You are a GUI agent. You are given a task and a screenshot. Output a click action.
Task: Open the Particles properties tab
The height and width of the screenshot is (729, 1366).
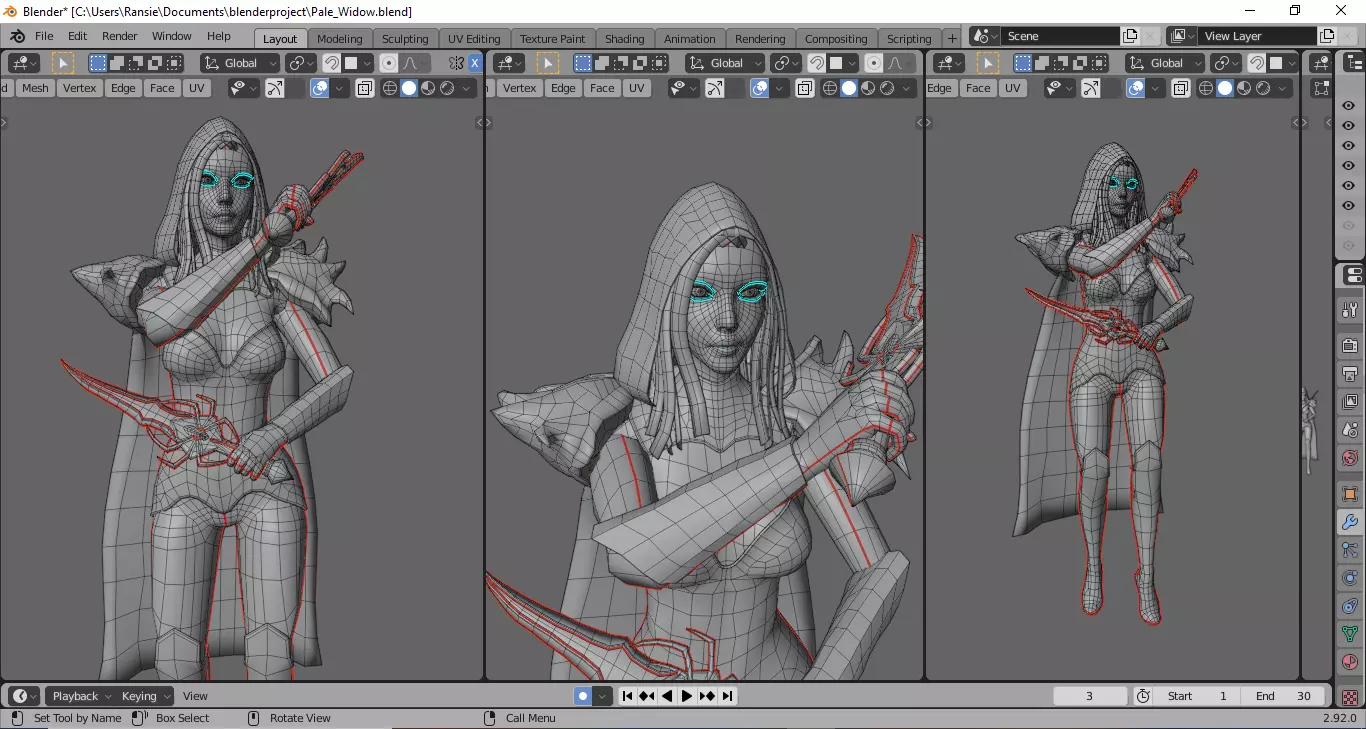(x=1350, y=550)
